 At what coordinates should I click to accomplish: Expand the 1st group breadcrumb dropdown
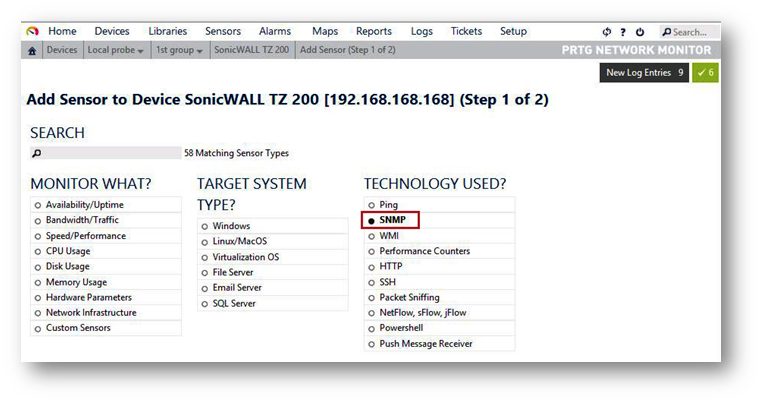point(179,50)
